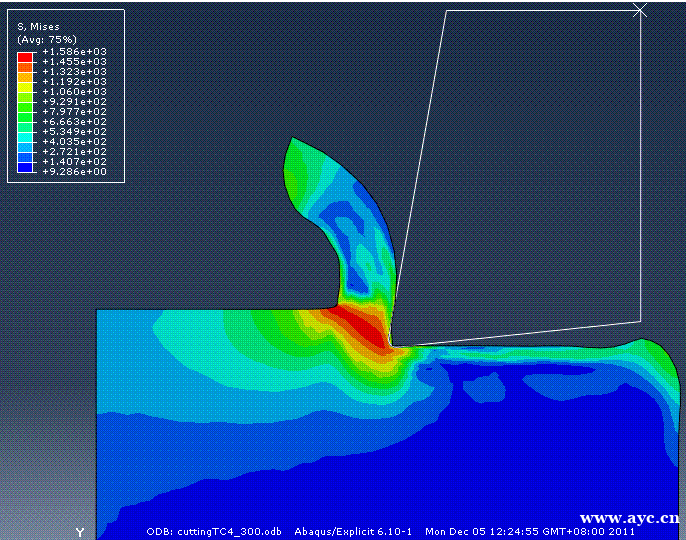
Task: Select the maximum value +1.586e+03 in legend
Action: coord(73,52)
